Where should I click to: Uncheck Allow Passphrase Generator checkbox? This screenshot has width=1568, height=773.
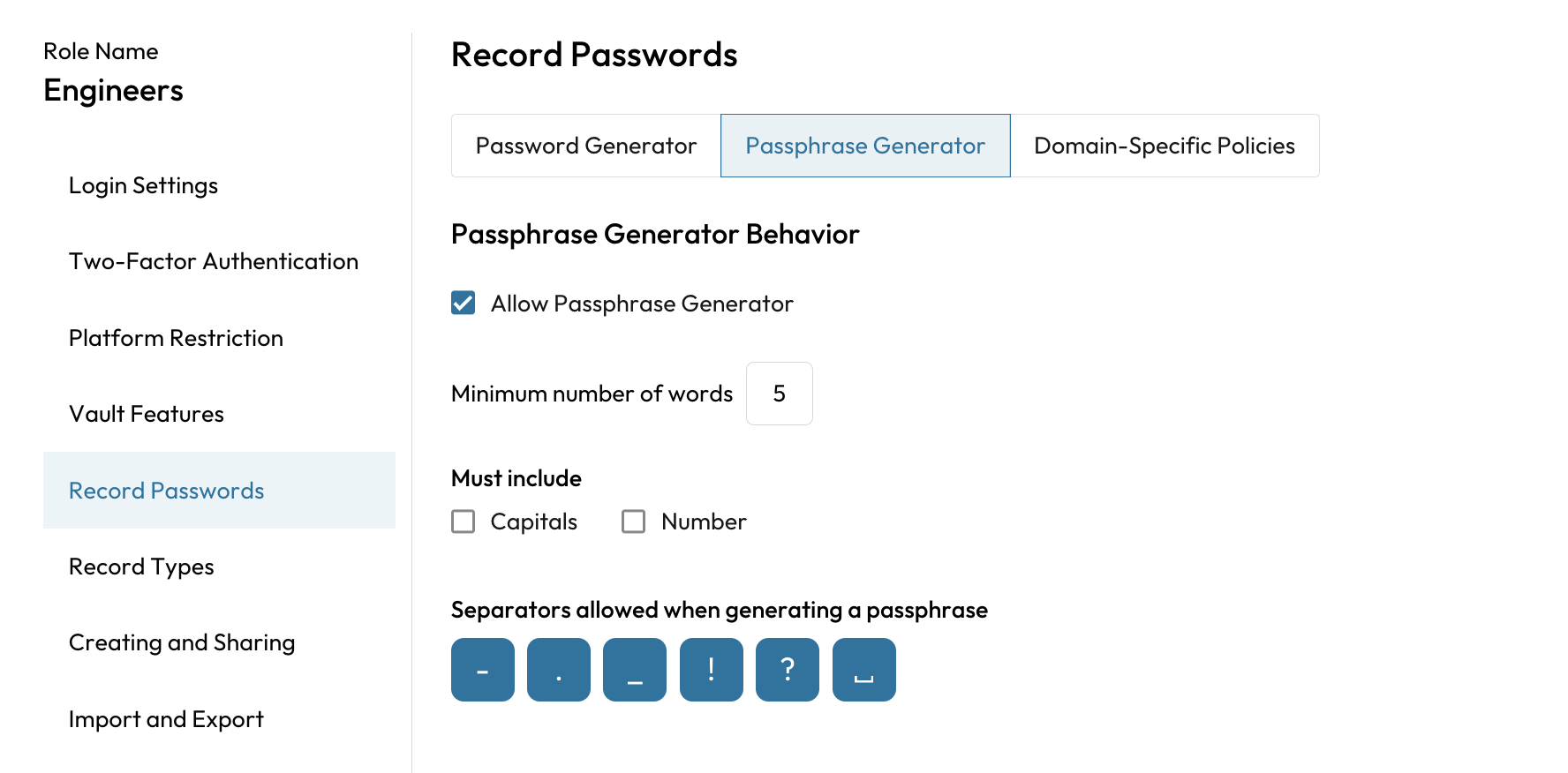click(x=464, y=304)
